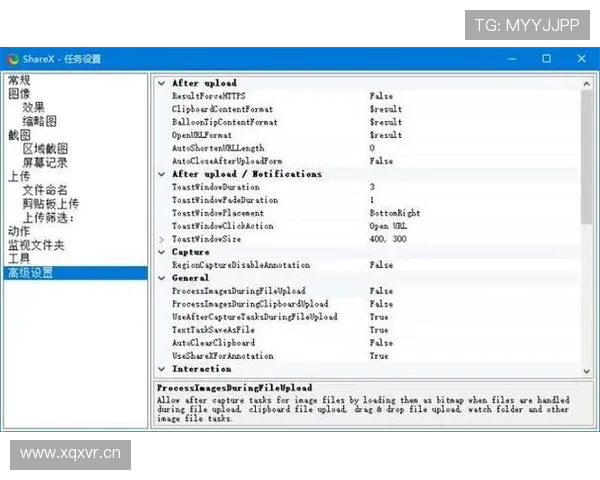Select the ToastWindowPlacement BottomRight value

pyautogui.click(x=396, y=213)
